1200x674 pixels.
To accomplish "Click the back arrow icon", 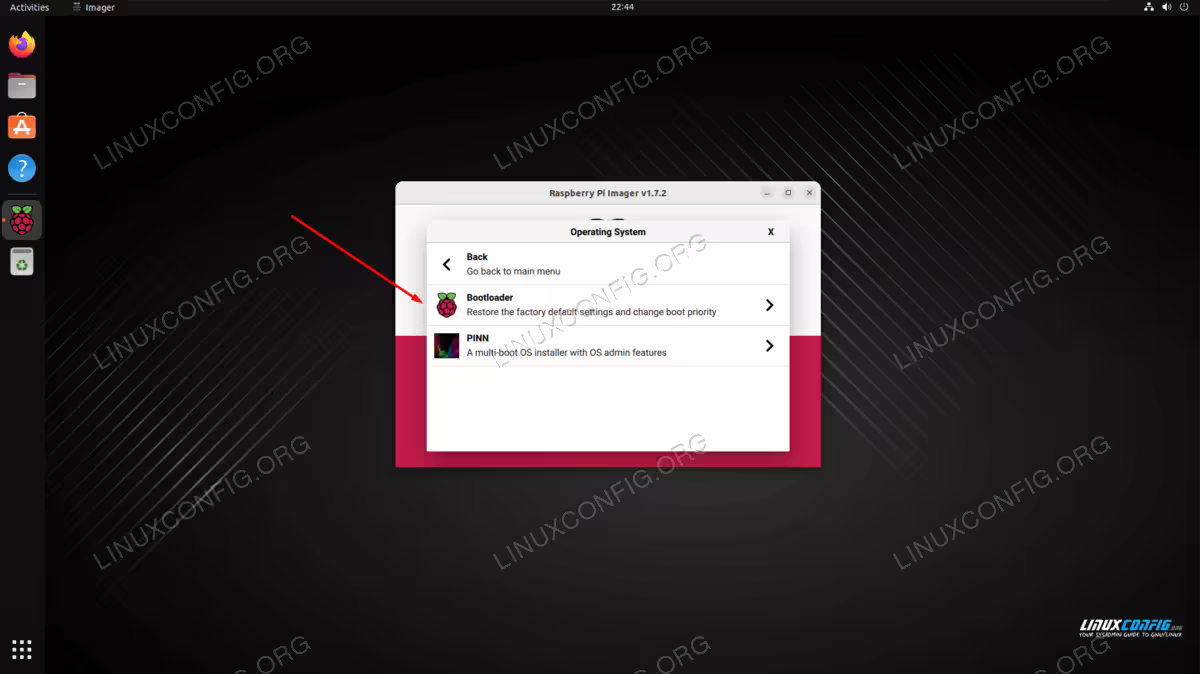I will point(447,265).
